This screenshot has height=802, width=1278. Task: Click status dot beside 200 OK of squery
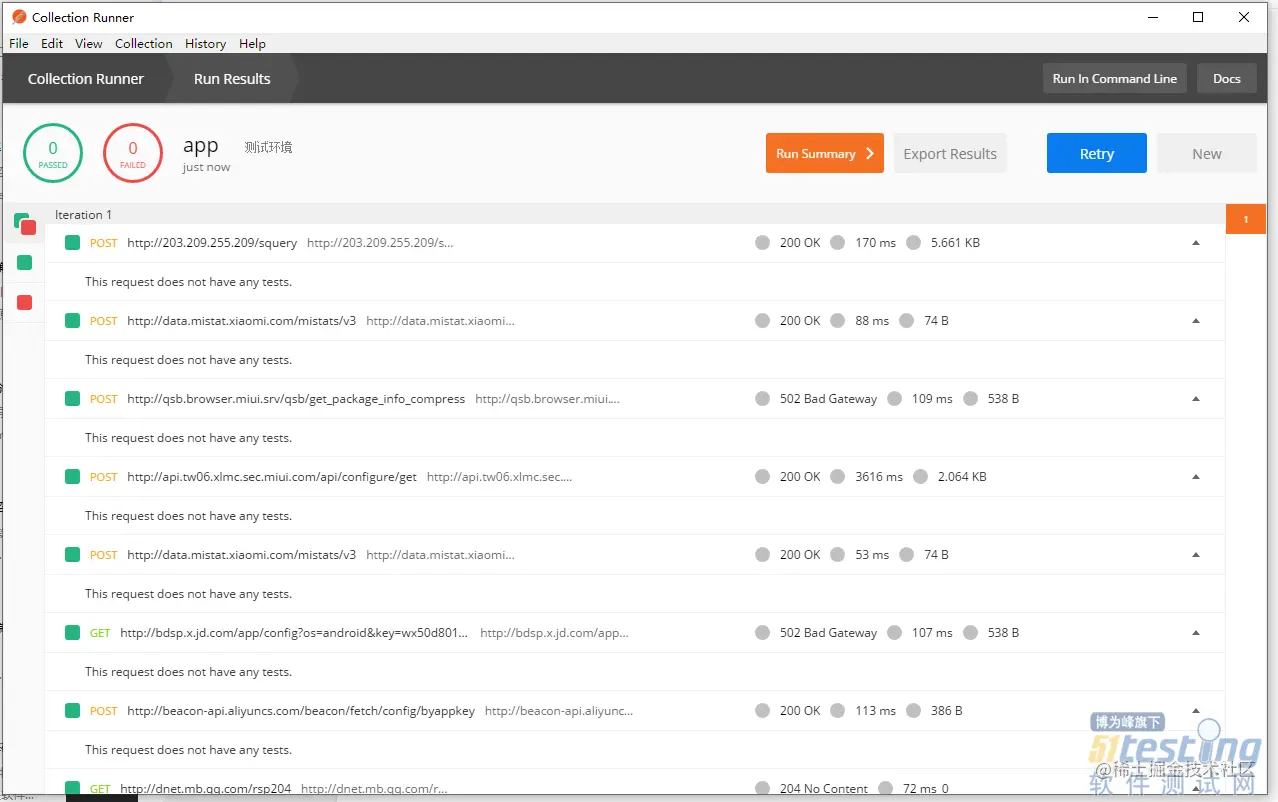(x=763, y=243)
